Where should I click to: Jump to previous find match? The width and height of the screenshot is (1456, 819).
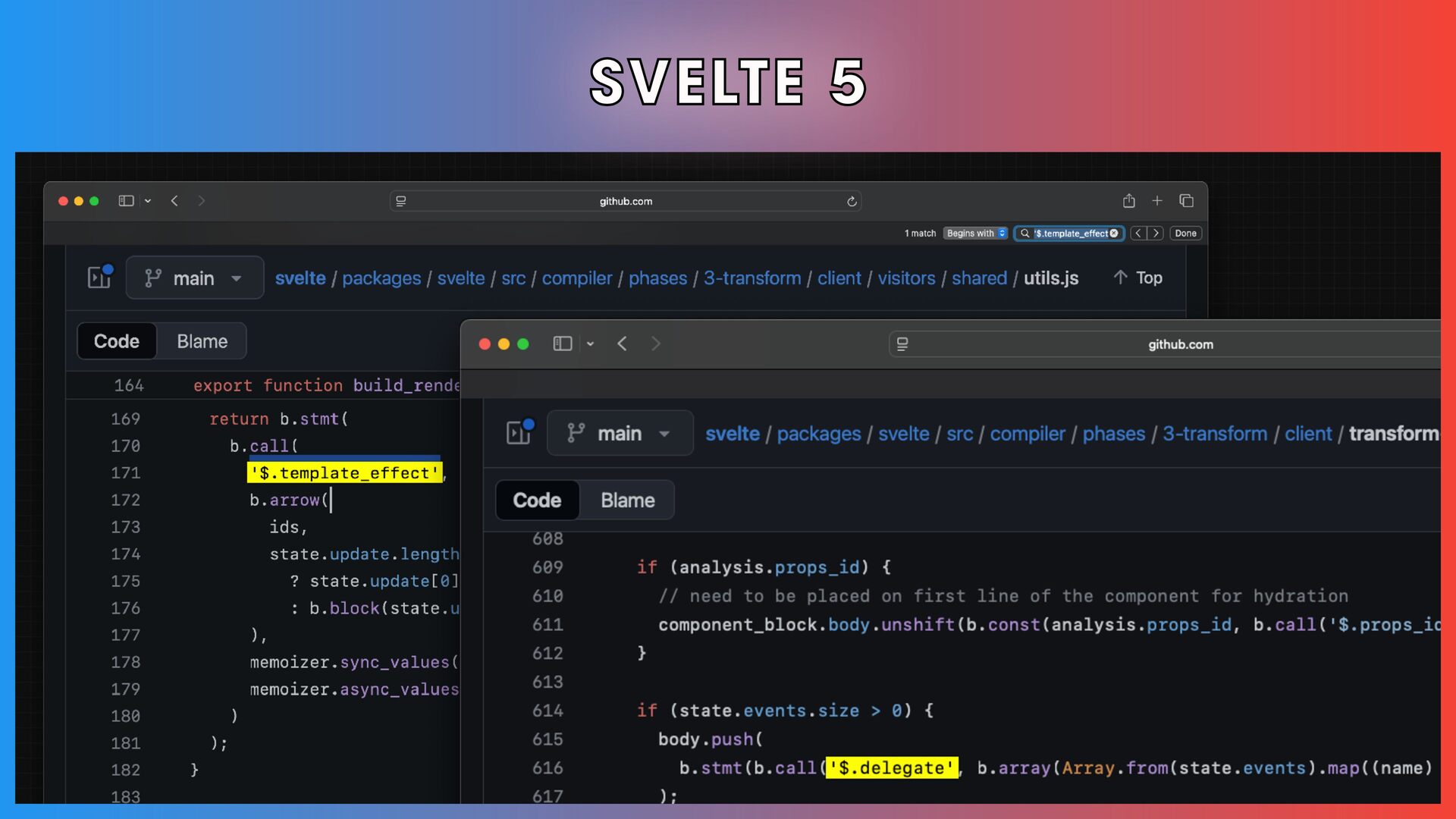pyautogui.click(x=1138, y=234)
